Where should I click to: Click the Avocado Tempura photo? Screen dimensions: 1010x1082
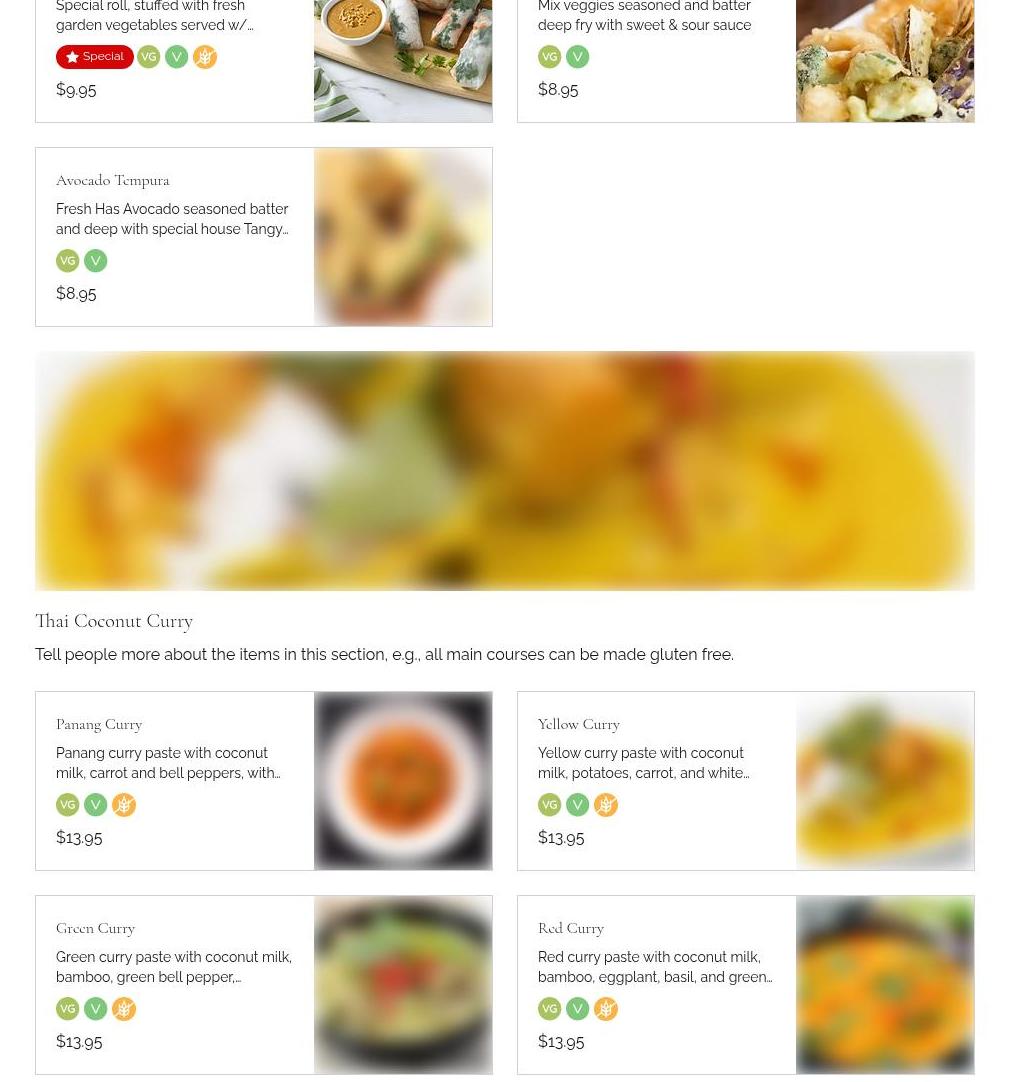403,237
